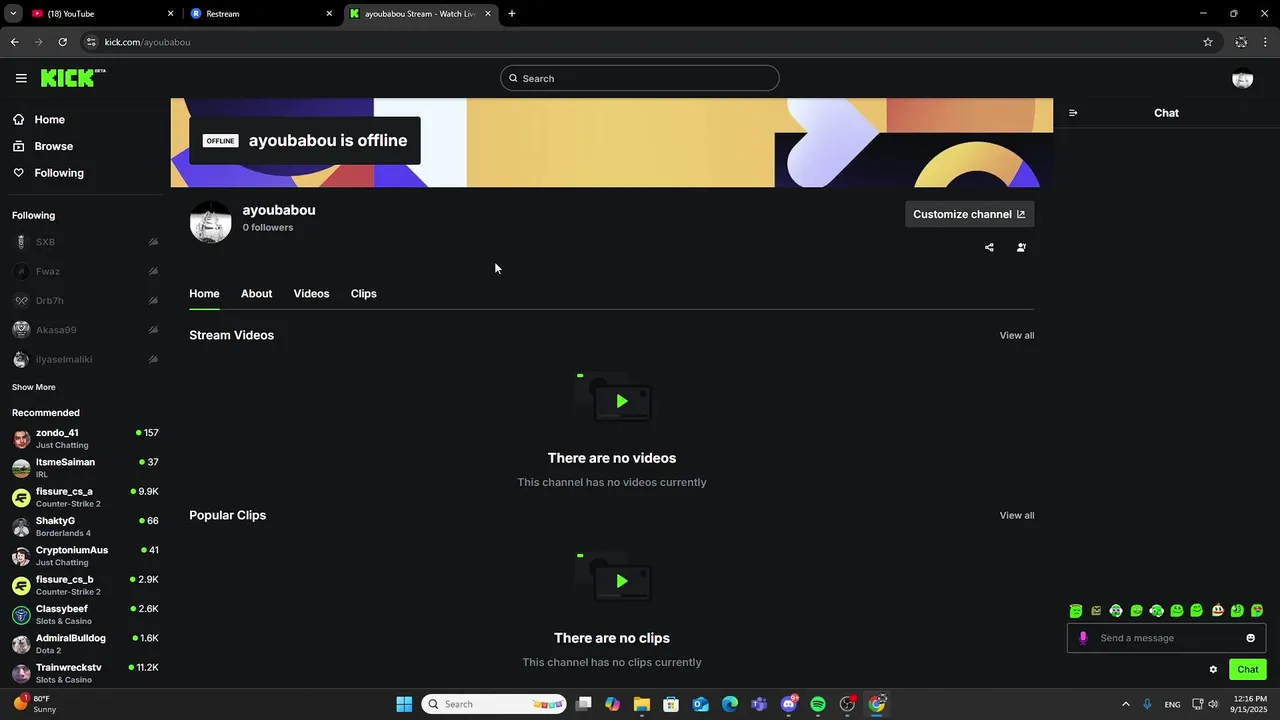Open Spotify from the taskbar

[818, 704]
